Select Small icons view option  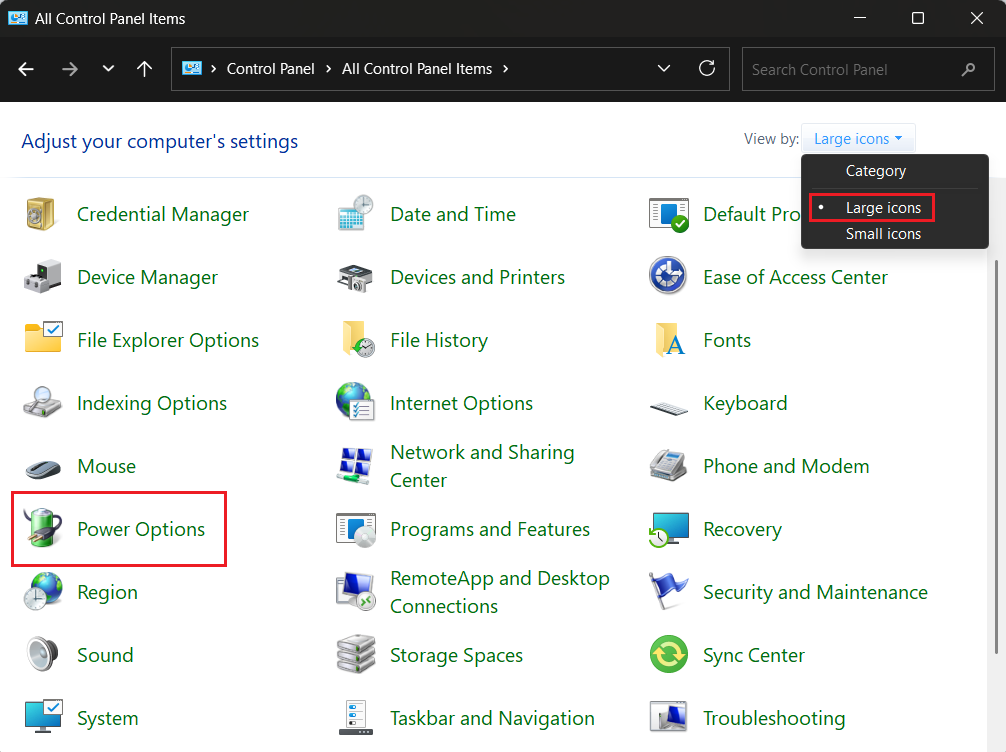pos(883,234)
